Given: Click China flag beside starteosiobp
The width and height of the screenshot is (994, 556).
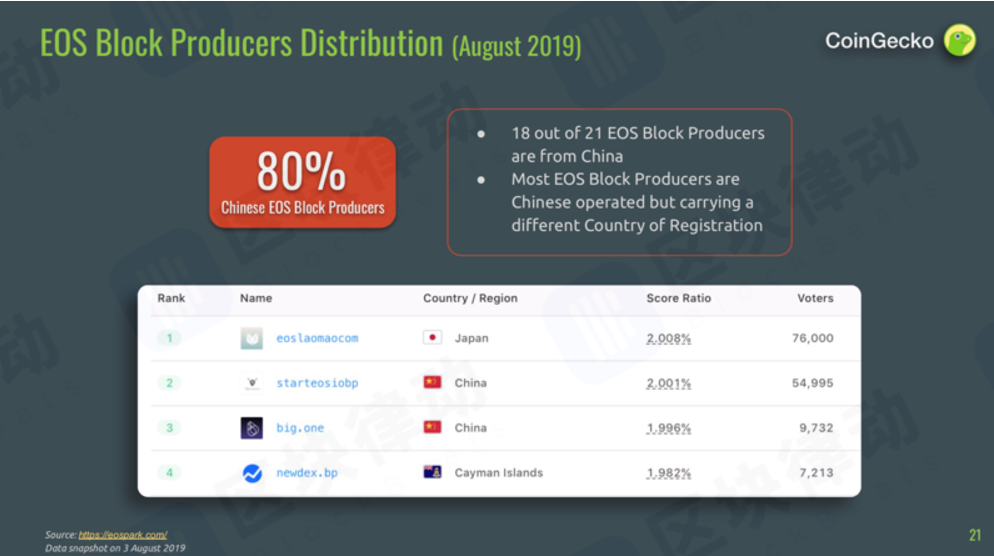Looking at the screenshot, I should (x=432, y=382).
